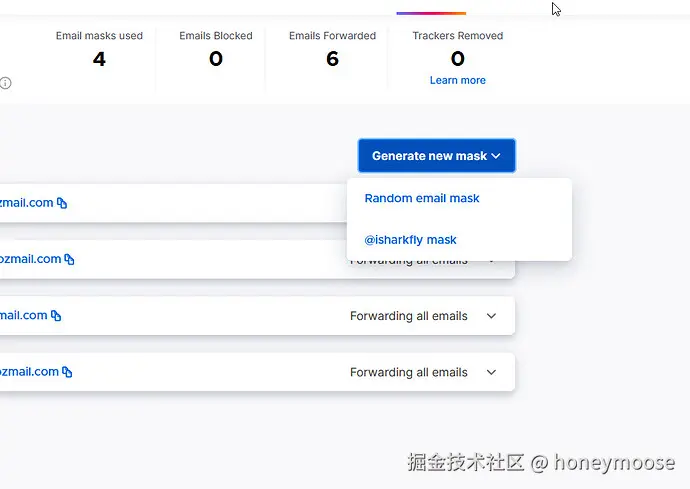Choose the @isharkfly mask option
Viewport: 690px width, 489px height.
[410, 240]
